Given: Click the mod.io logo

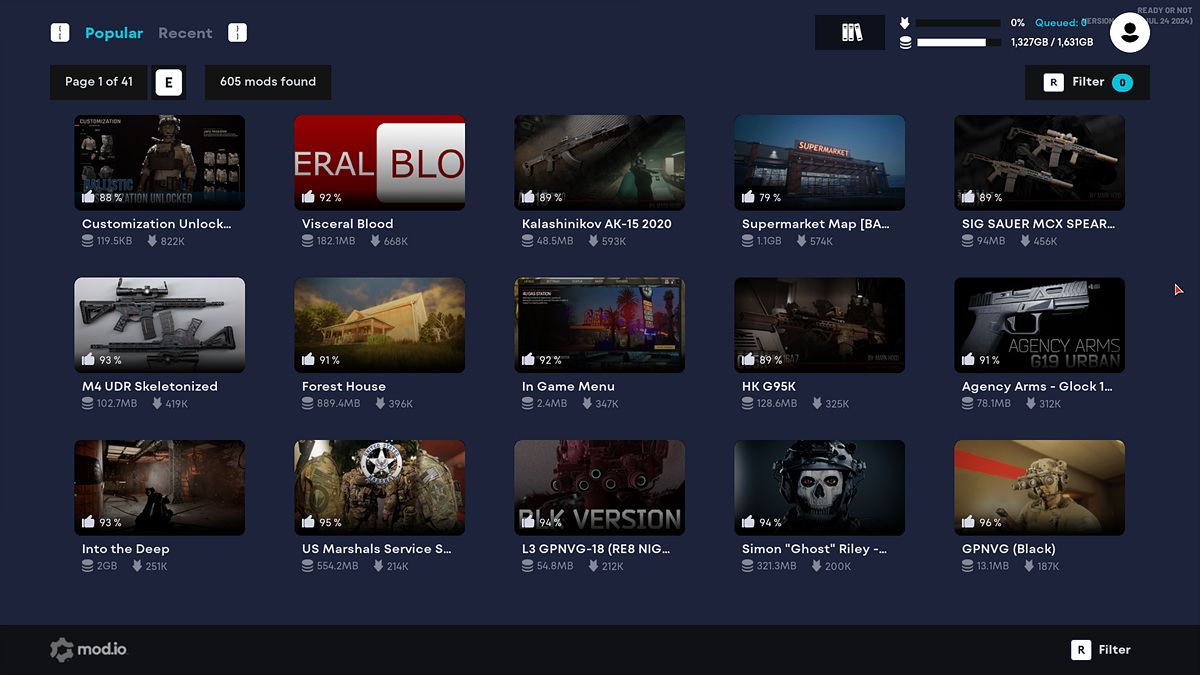Looking at the screenshot, I should click(90, 650).
